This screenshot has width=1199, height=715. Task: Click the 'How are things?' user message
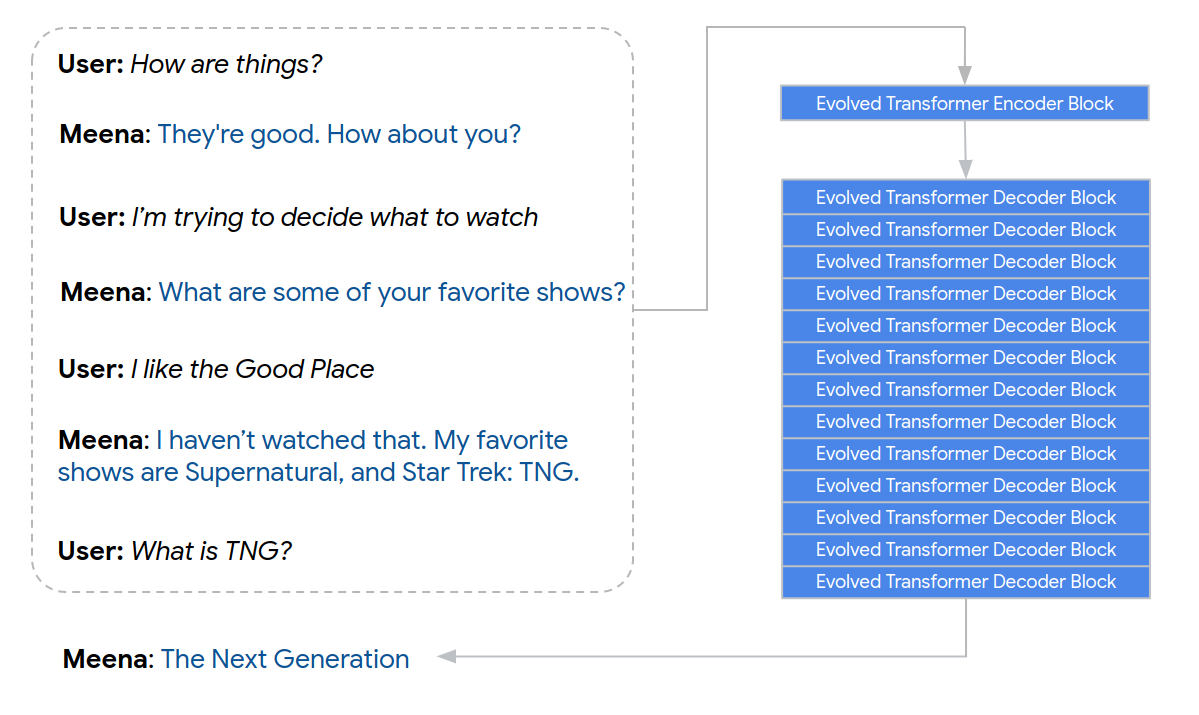click(226, 65)
